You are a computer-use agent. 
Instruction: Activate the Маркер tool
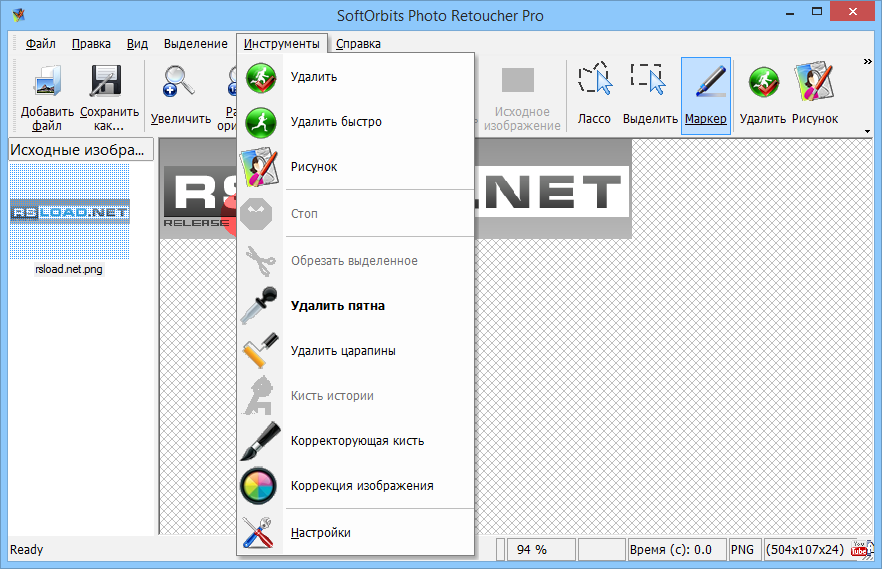coord(706,96)
